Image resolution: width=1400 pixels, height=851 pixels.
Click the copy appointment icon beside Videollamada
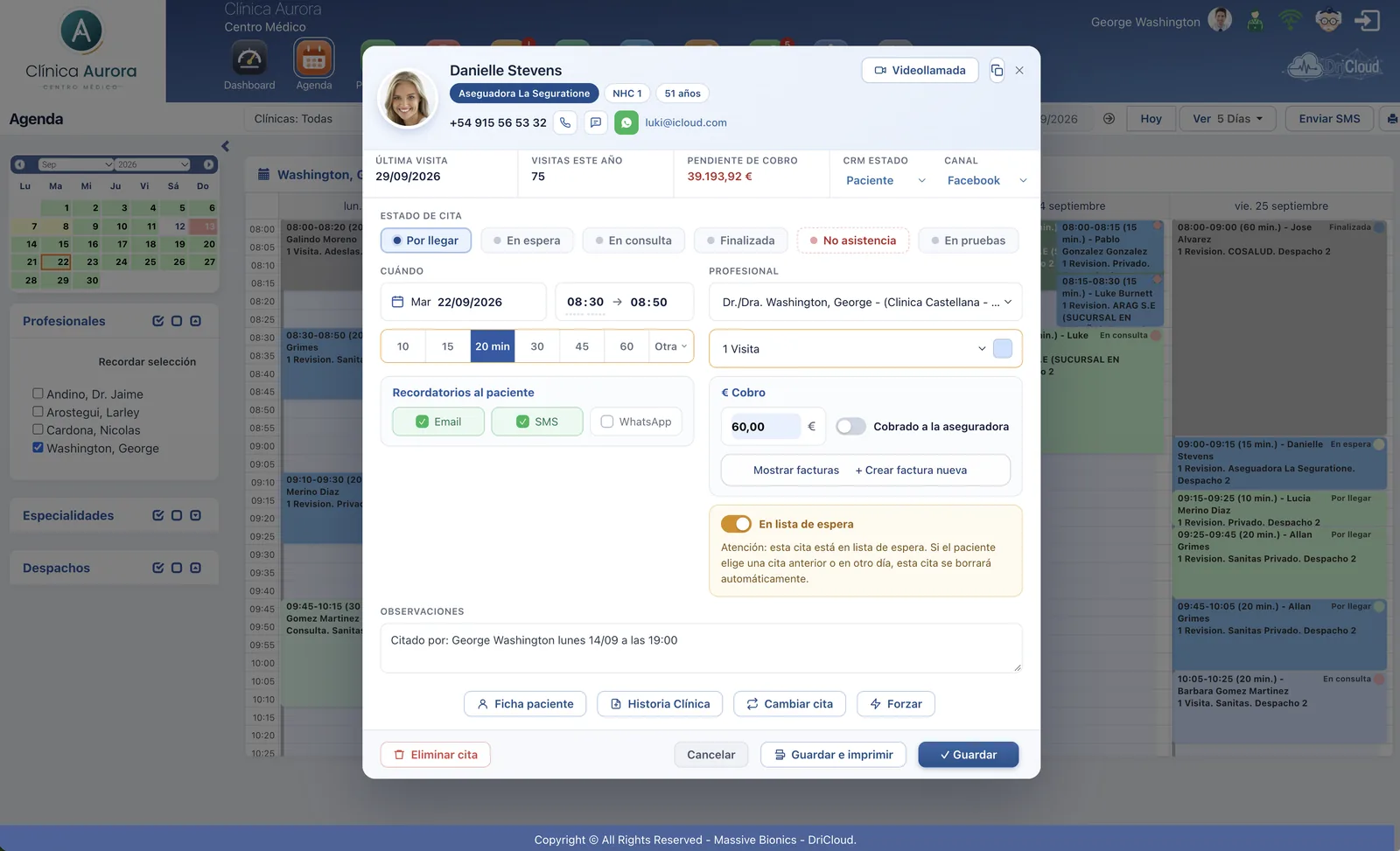(997, 70)
